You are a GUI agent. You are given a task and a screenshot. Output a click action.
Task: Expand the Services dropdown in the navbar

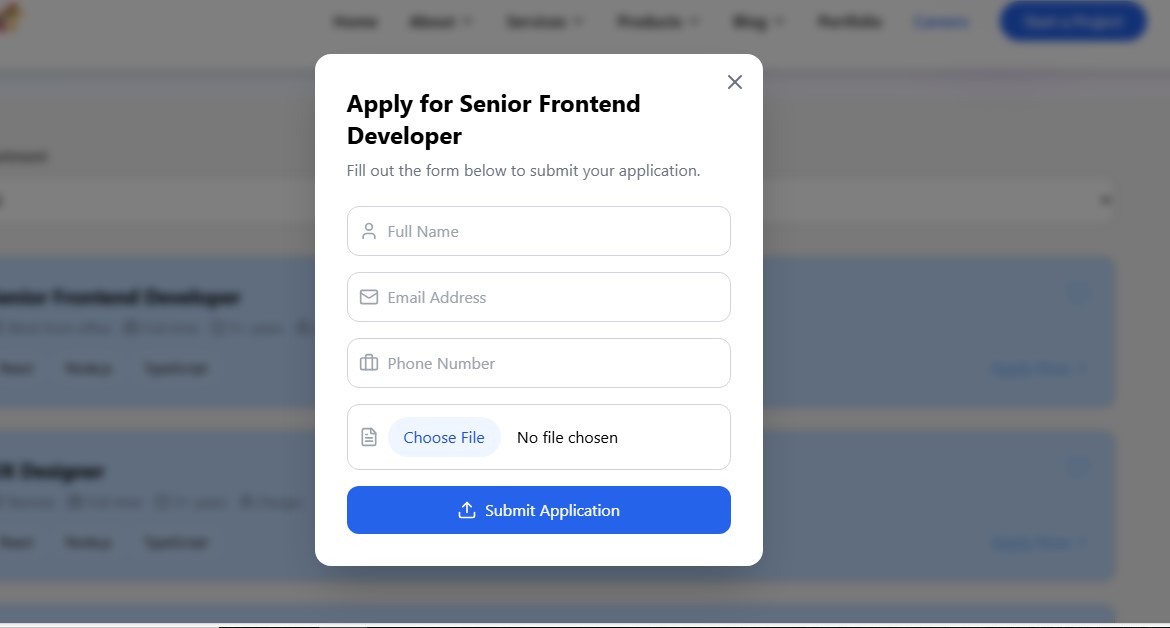click(545, 22)
